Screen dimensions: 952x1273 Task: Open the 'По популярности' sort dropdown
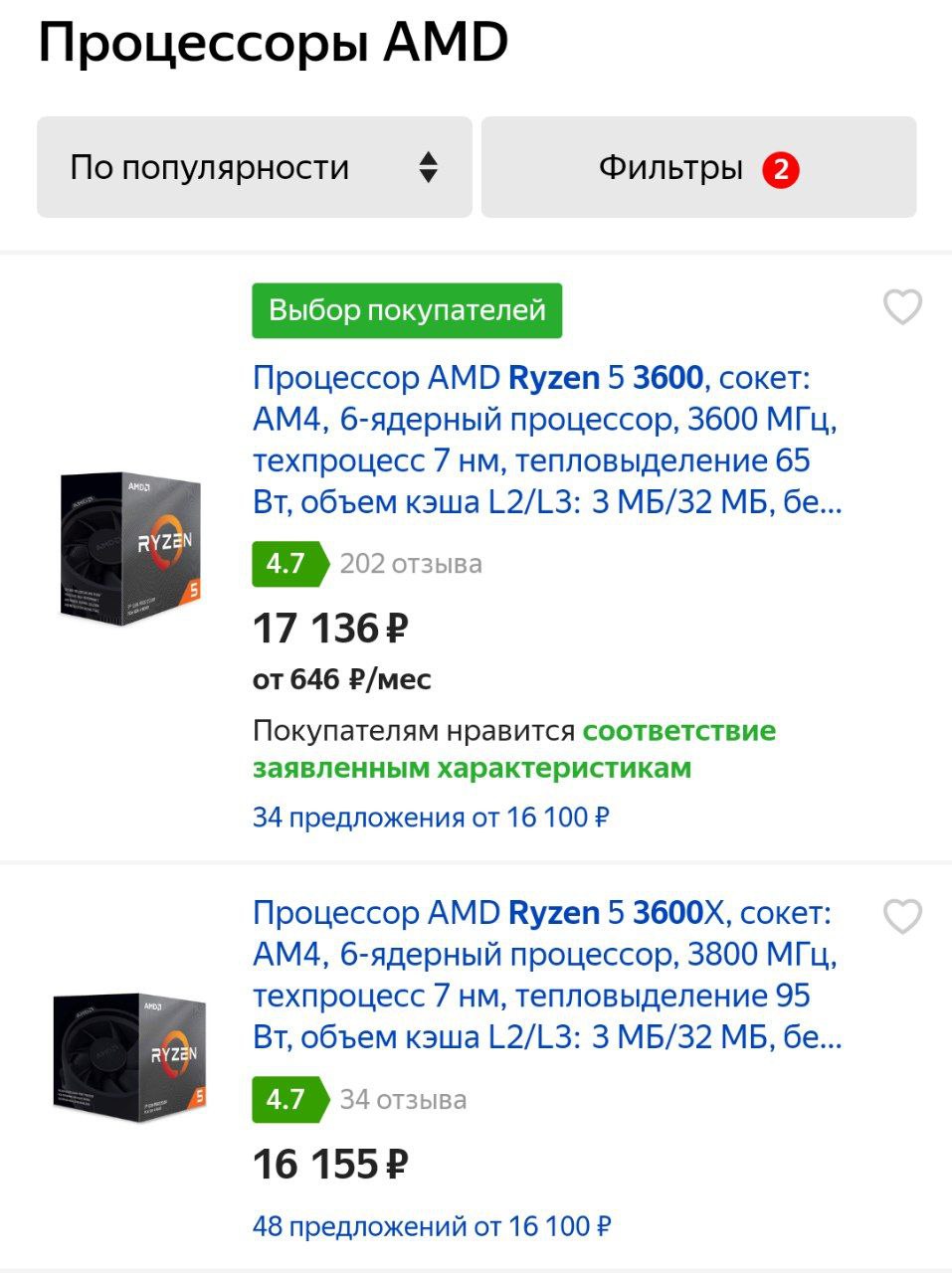click(x=254, y=167)
